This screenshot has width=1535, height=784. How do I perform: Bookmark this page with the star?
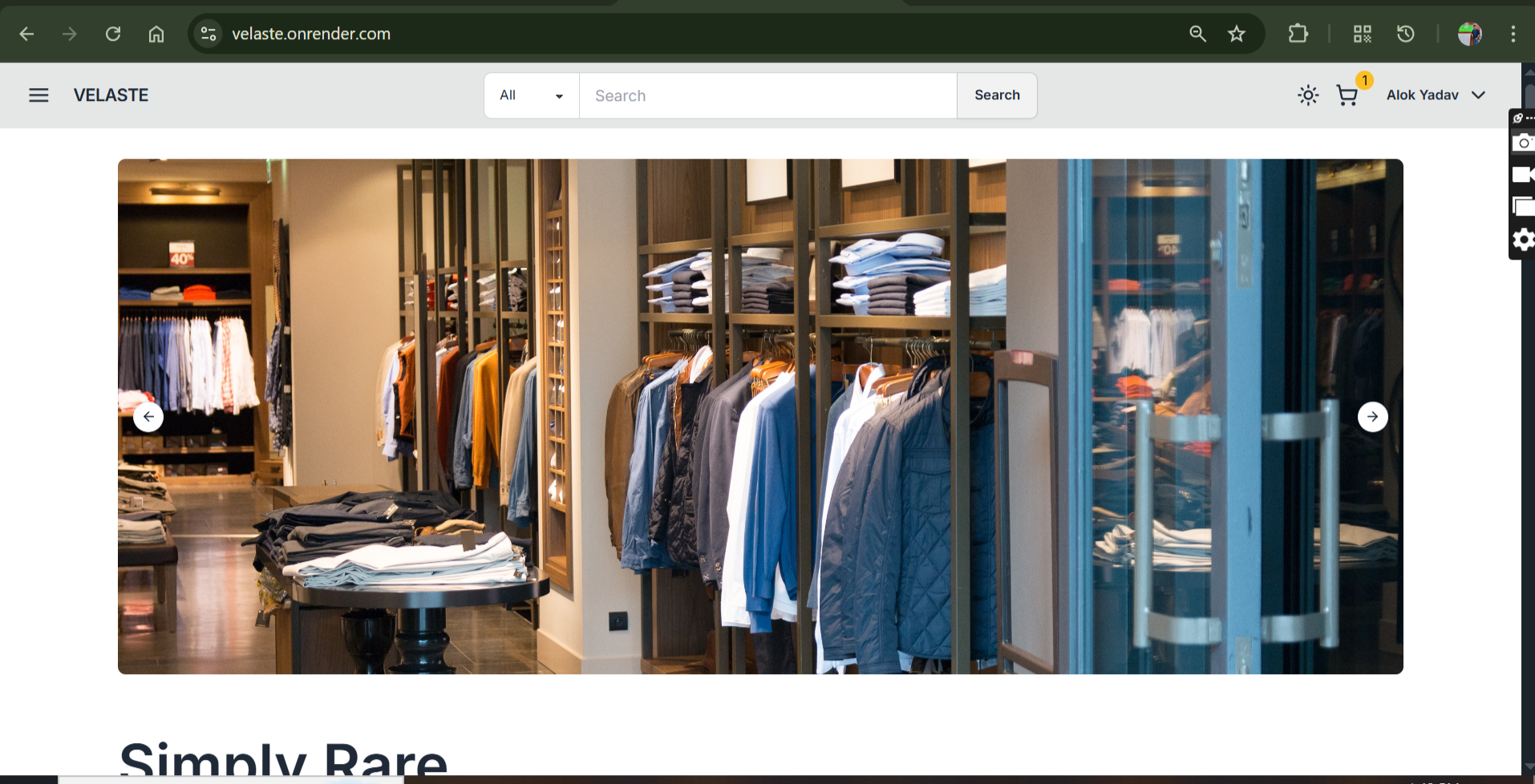[1237, 34]
